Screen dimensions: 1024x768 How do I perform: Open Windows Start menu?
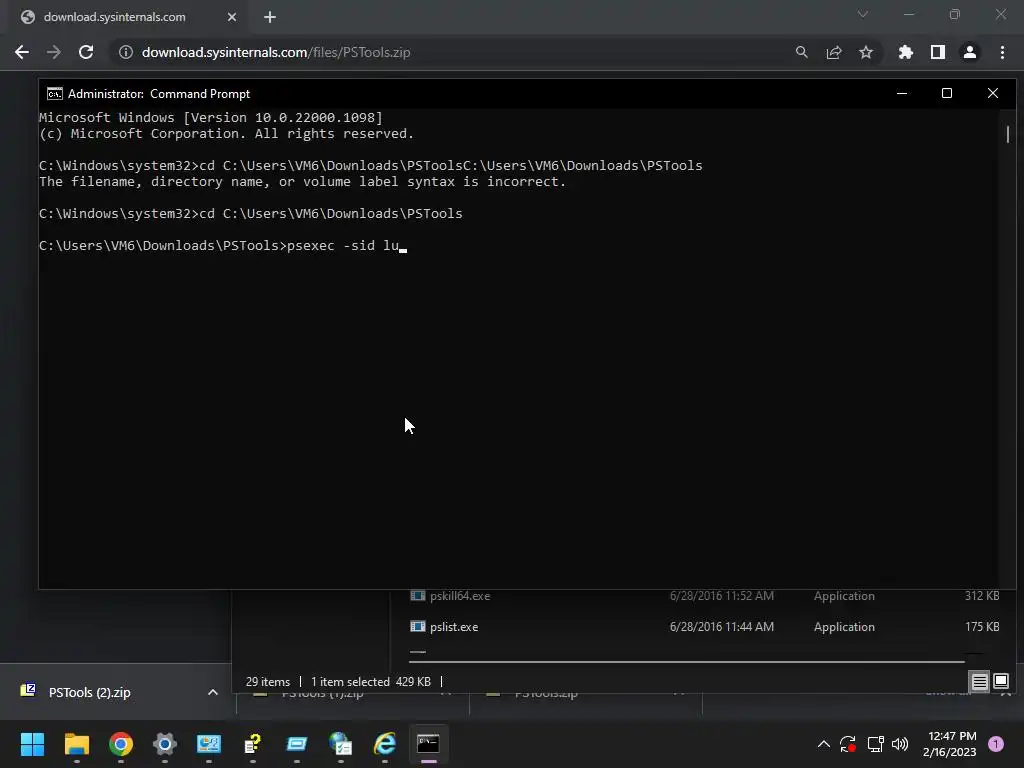tap(32, 744)
